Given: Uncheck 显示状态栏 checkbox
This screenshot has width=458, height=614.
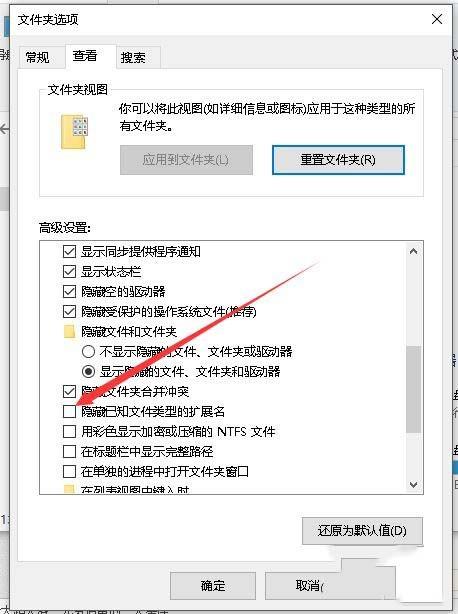Looking at the screenshot, I should pyautogui.click(x=69, y=271).
